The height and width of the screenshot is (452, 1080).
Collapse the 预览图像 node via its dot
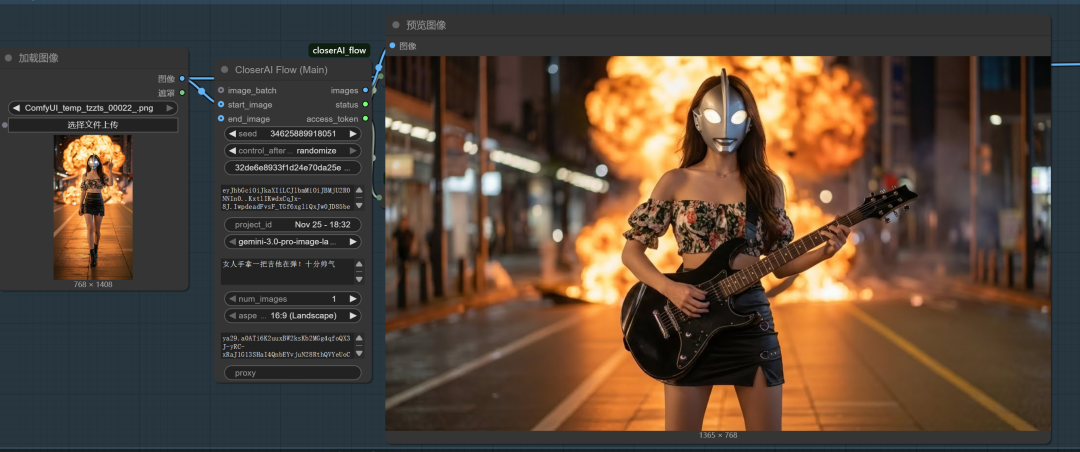(x=396, y=25)
